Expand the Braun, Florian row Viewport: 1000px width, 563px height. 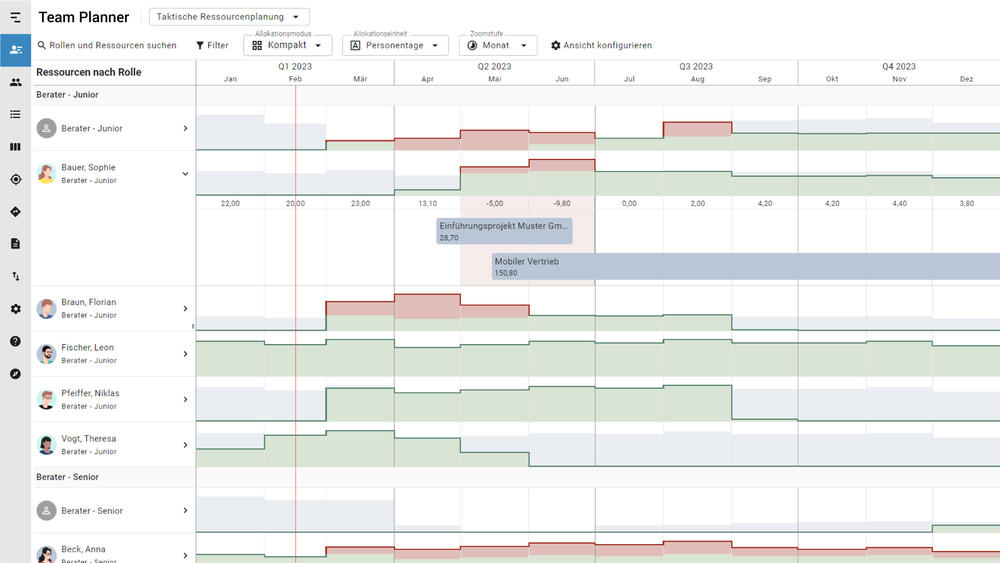click(x=186, y=309)
